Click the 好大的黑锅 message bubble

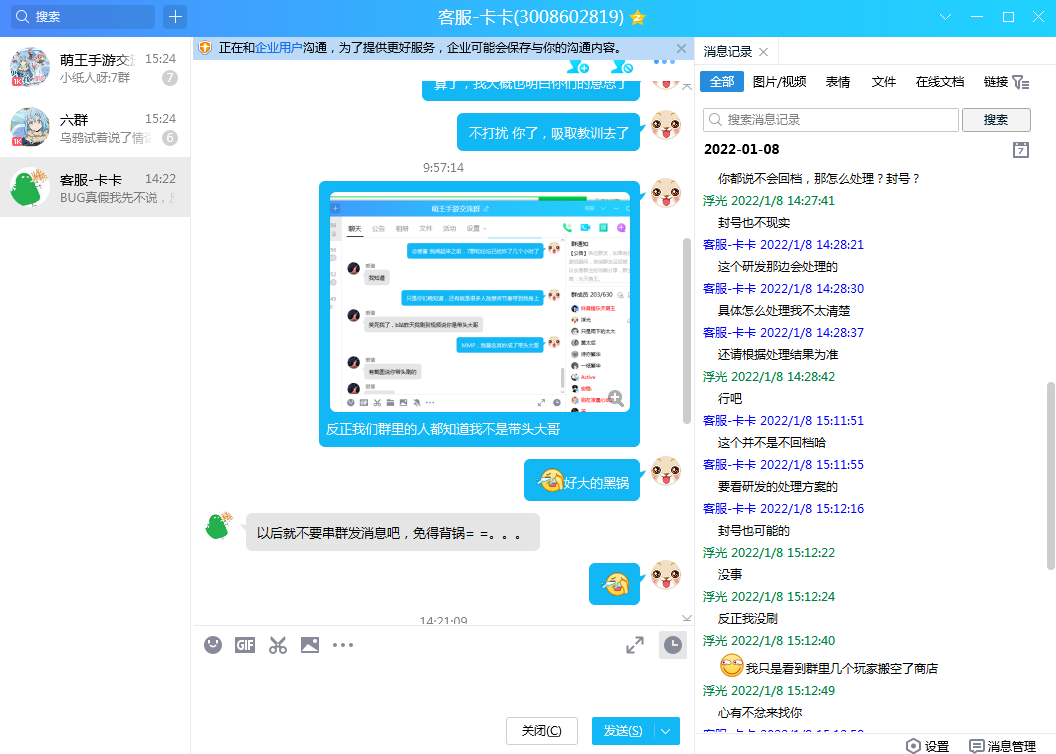click(x=582, y=482)
